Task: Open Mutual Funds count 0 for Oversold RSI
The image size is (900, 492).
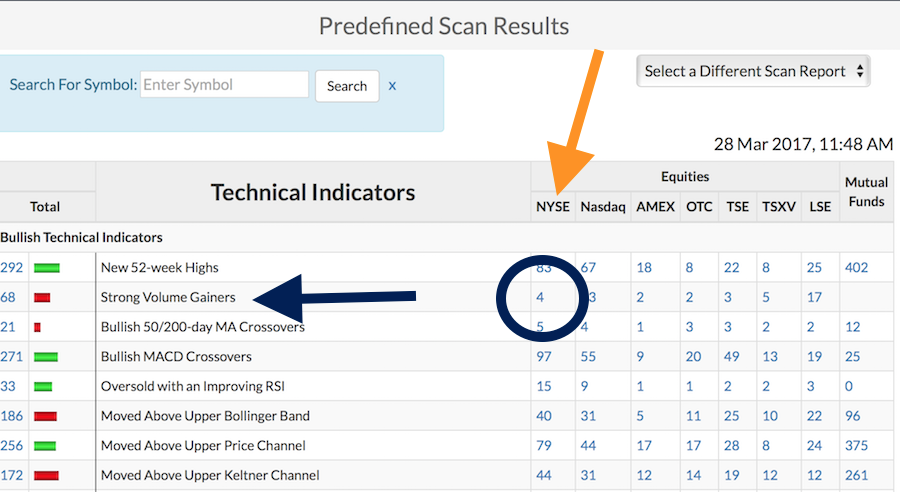Action: 849,386
